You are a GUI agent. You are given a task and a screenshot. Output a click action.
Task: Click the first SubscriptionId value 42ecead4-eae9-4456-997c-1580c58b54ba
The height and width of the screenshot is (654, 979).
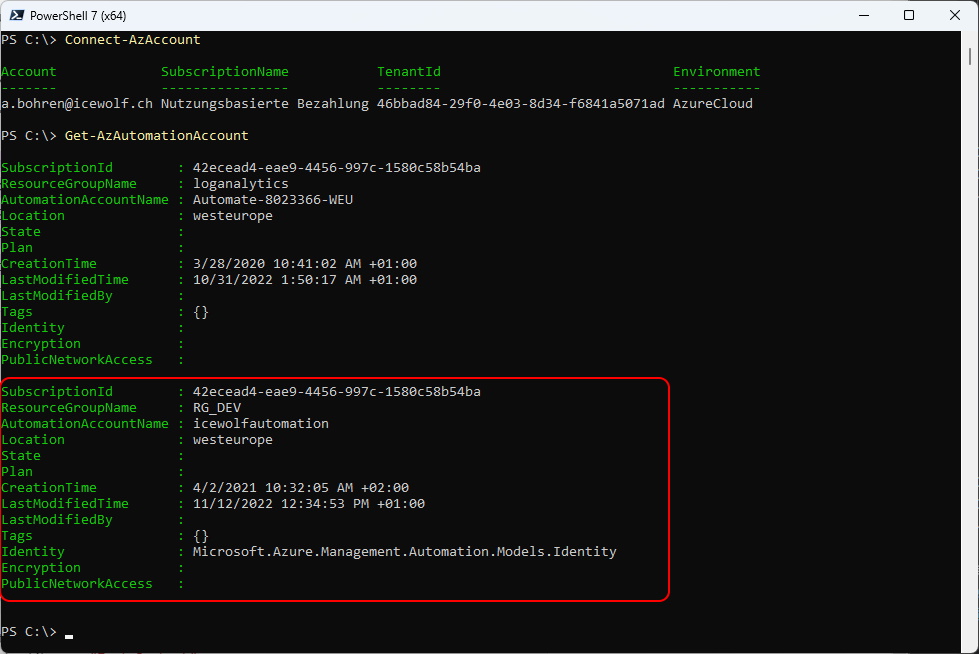(337, 168)
